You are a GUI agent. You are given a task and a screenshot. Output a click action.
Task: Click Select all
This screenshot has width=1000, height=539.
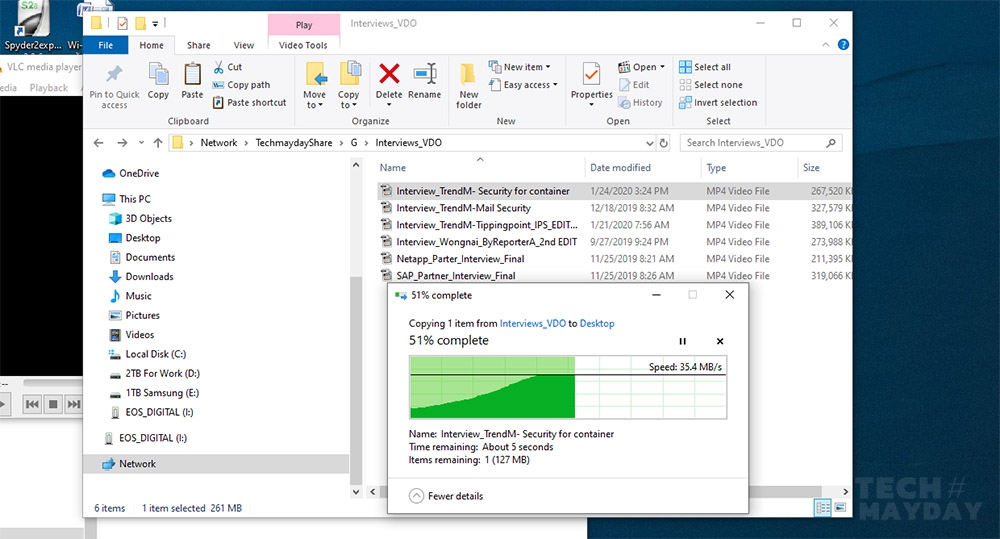point(705,67)
